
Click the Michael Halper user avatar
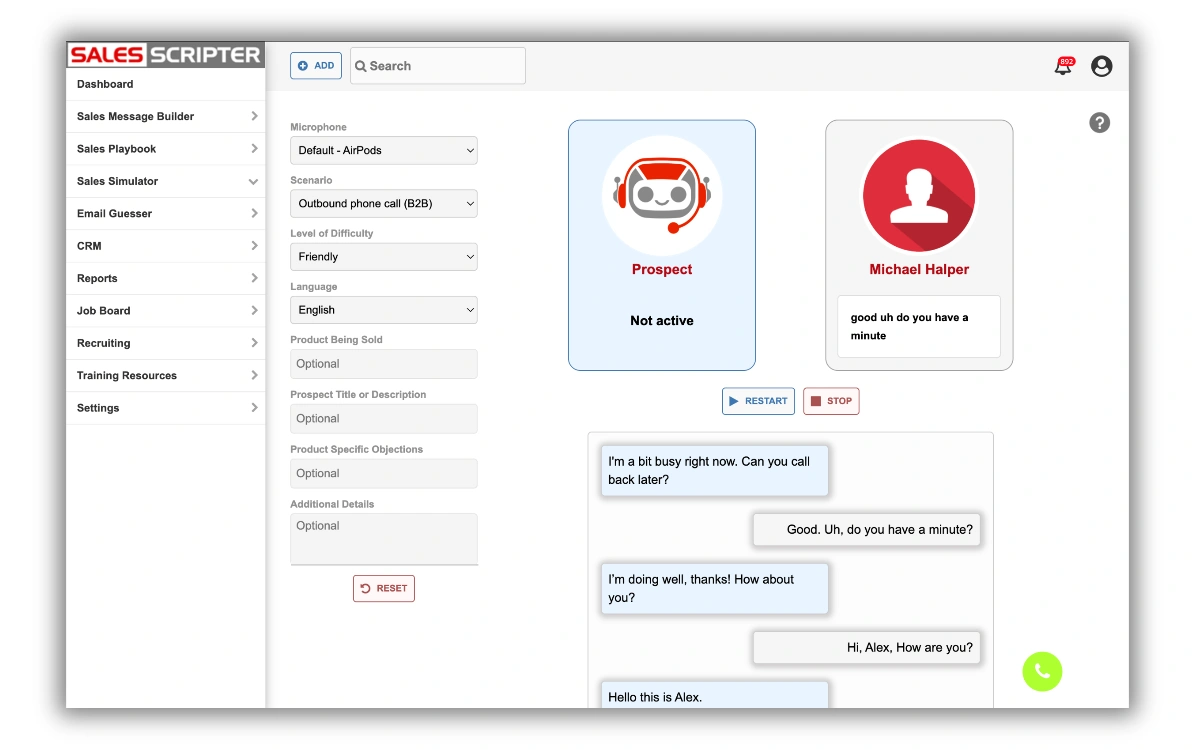[918, 196]
